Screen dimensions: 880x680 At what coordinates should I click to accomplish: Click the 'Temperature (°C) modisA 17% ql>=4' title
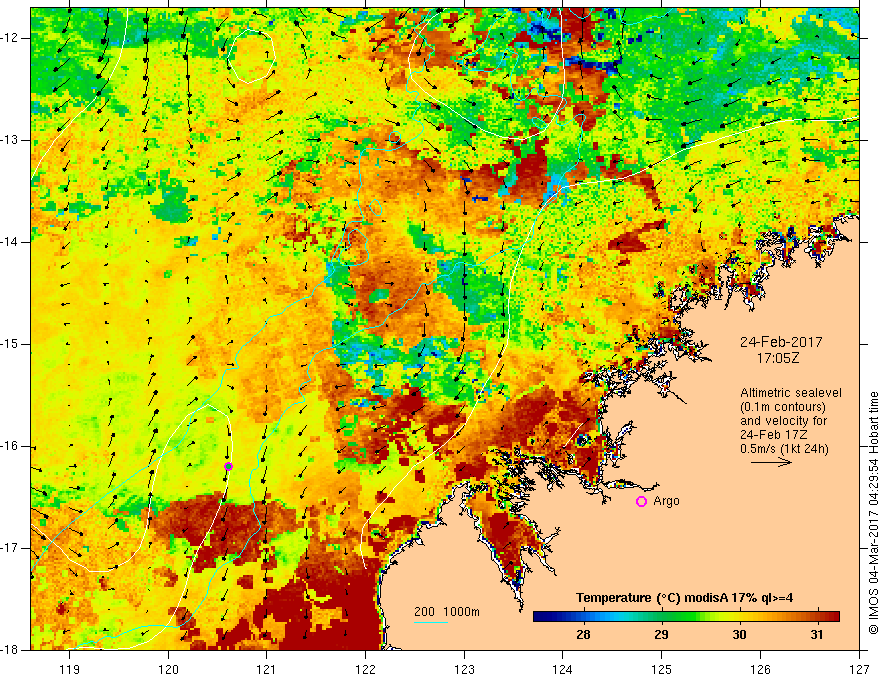click(x=684, y=598)
